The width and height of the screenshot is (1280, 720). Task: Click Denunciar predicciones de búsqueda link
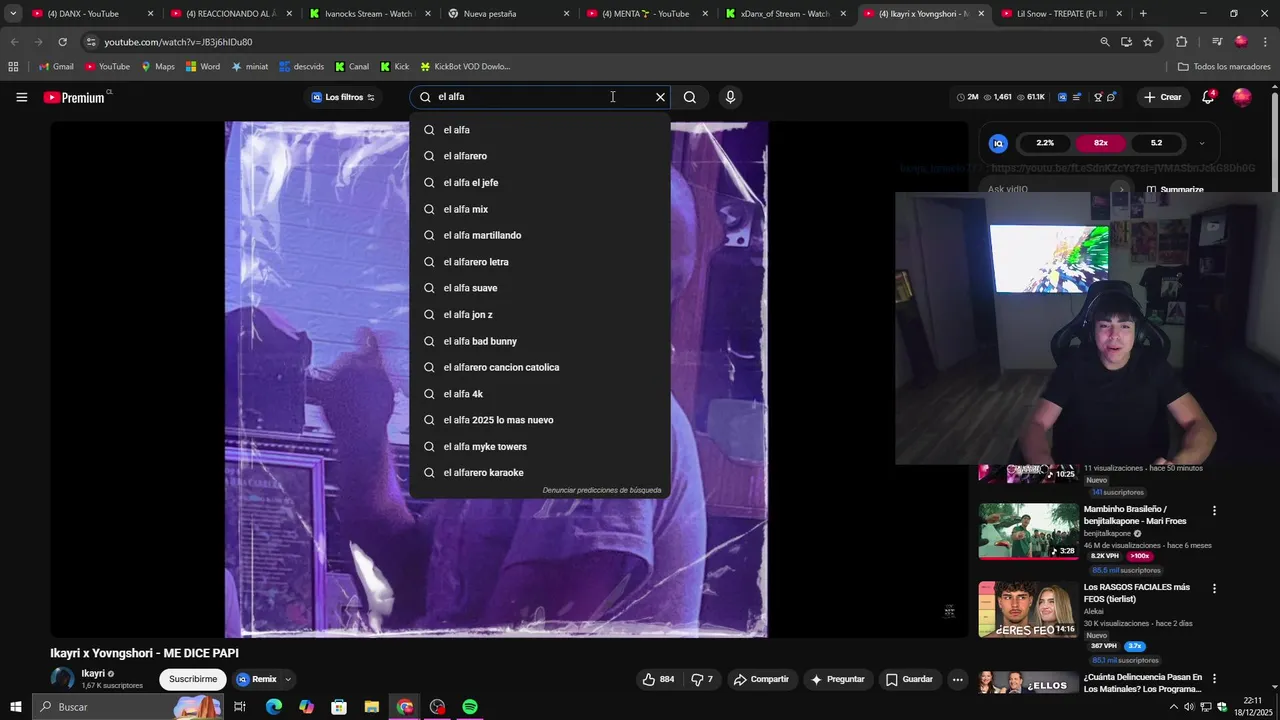602,490
